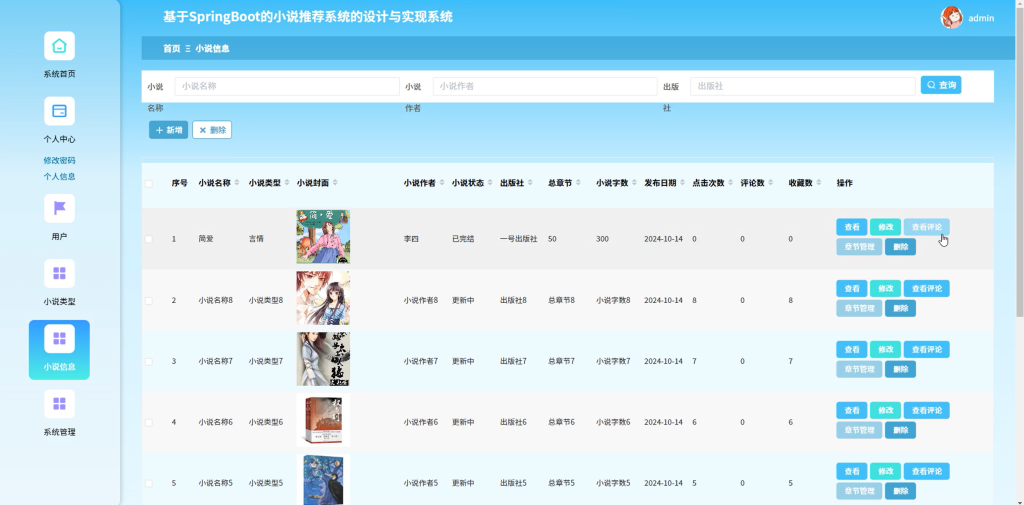The image size is (1024, 505).
Task: Click 章节管理 for 小说名称6 row
Action: (x=859, y=431)
